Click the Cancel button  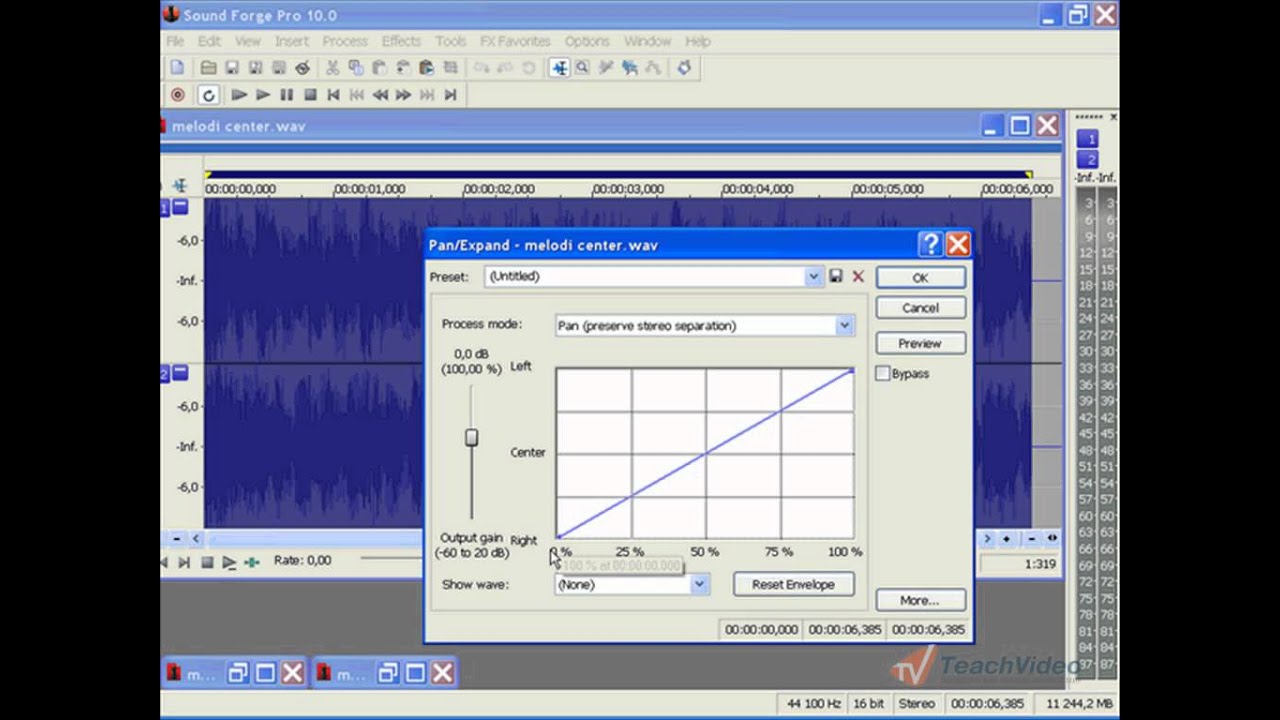tap(920, 308)
